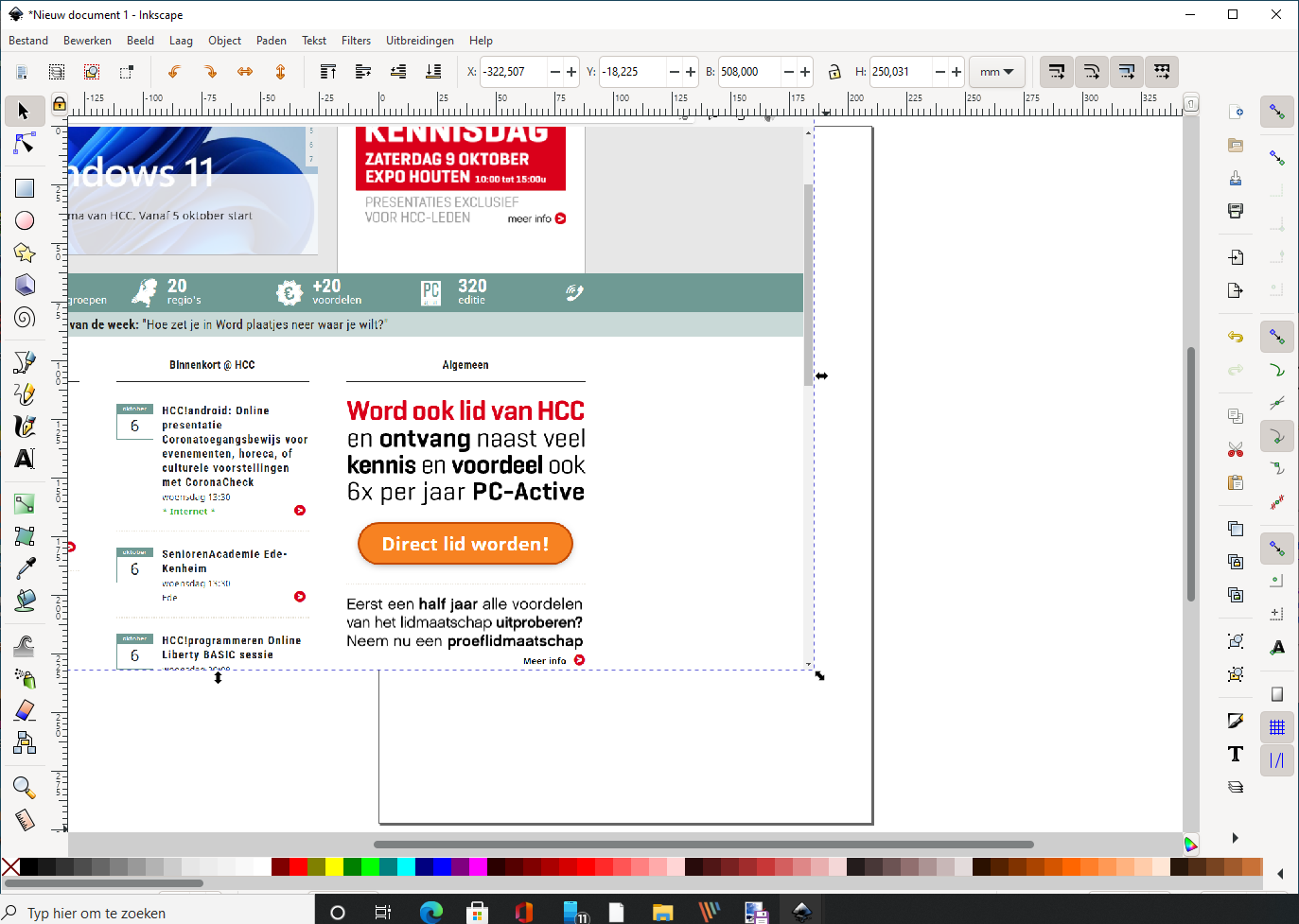Activate the Ellipse circle tool
Image resolution: width=1299 pixels, height=924 pixels.
pyautogui.click(x=24, y=220)
